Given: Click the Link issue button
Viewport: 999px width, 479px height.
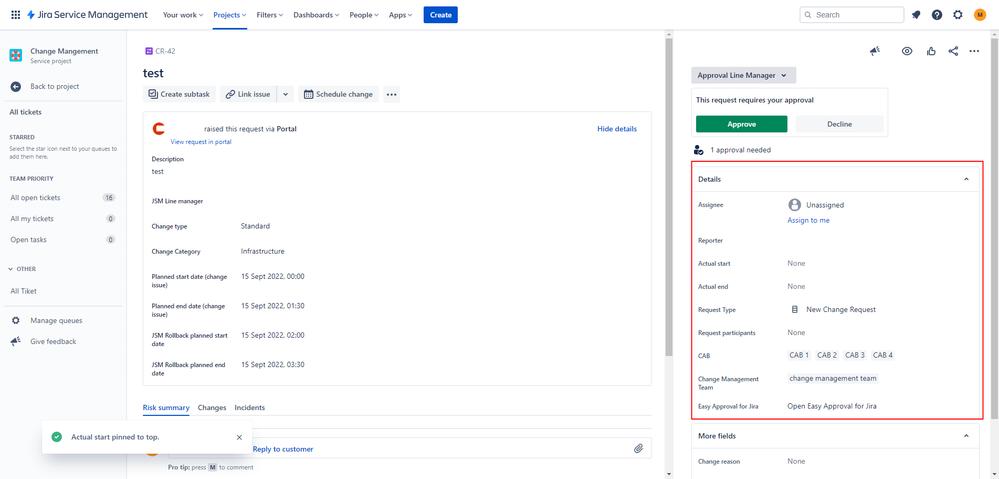Looking at the screenshot, I should tap(249, 94).
